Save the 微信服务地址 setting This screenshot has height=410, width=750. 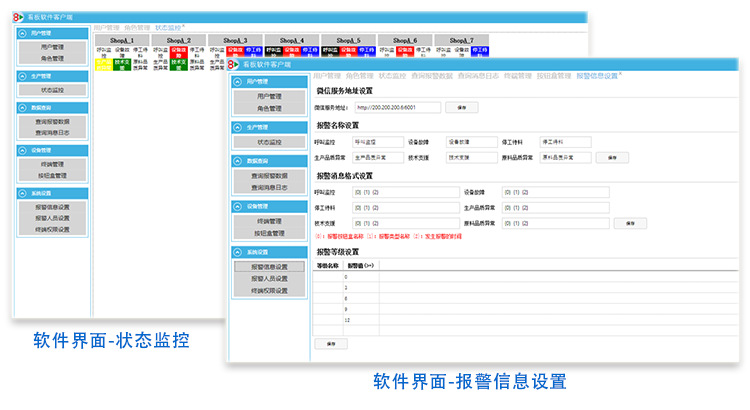[x=461, y=106]
